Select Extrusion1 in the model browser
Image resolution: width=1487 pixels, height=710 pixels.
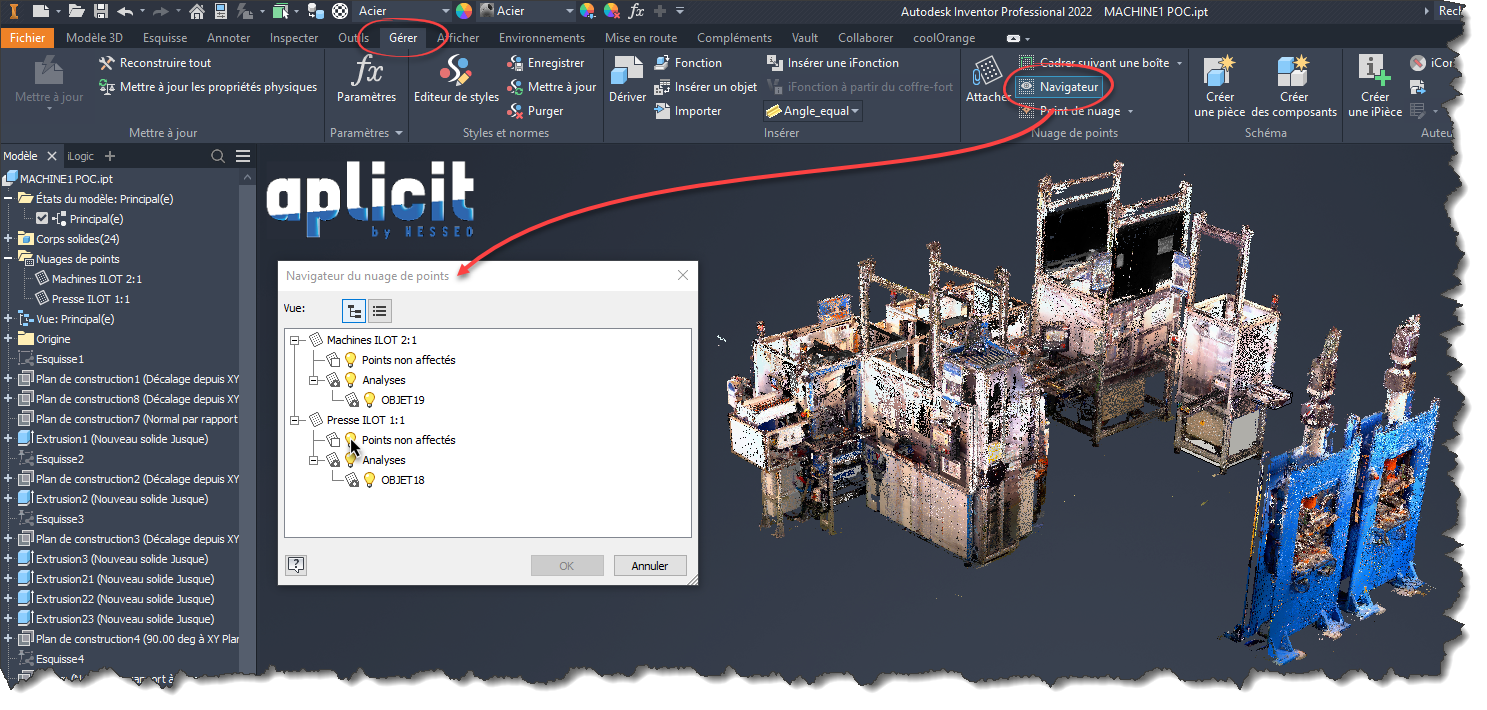[x=120, y=439]
